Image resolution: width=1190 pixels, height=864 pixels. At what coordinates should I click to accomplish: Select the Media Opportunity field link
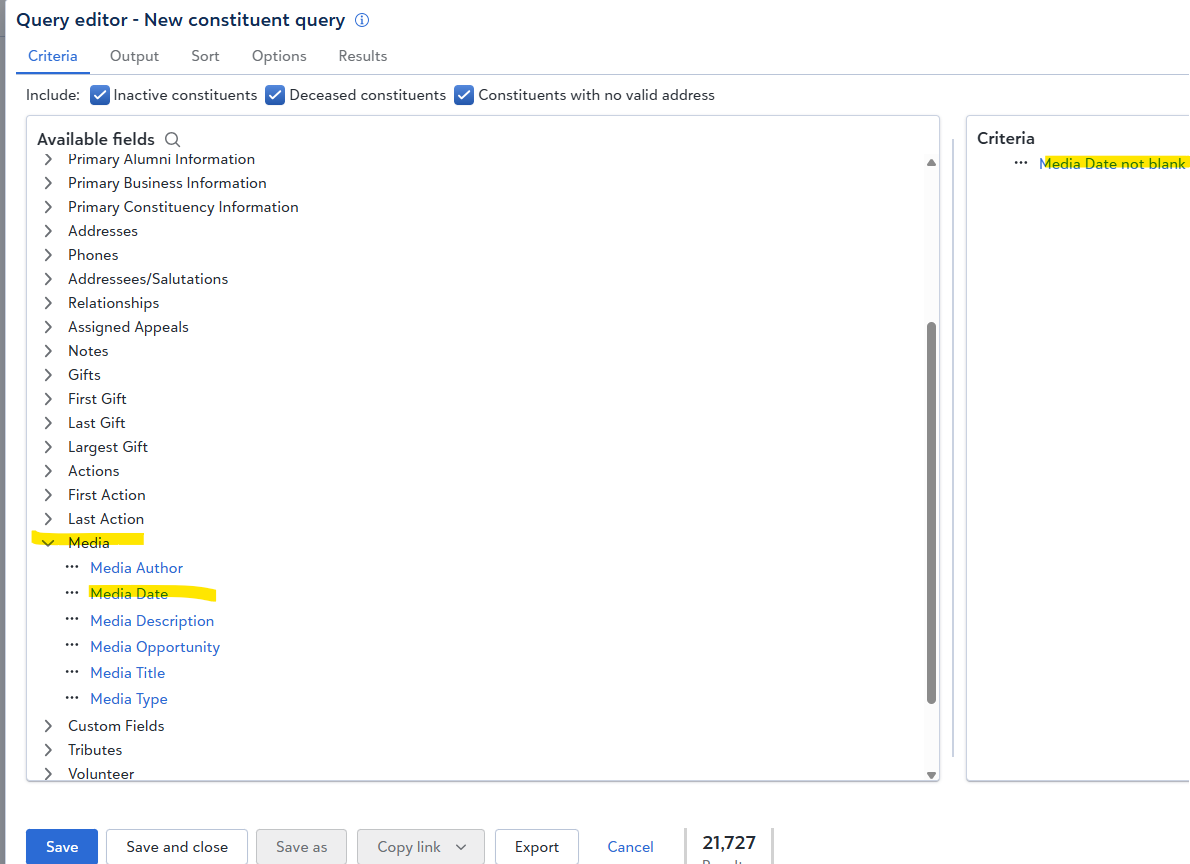click(x=155, y=647)
